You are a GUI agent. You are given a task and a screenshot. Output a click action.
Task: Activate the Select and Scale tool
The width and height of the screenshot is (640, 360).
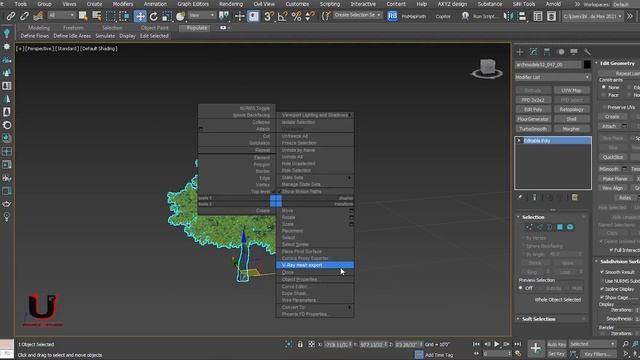click(167, 16)
